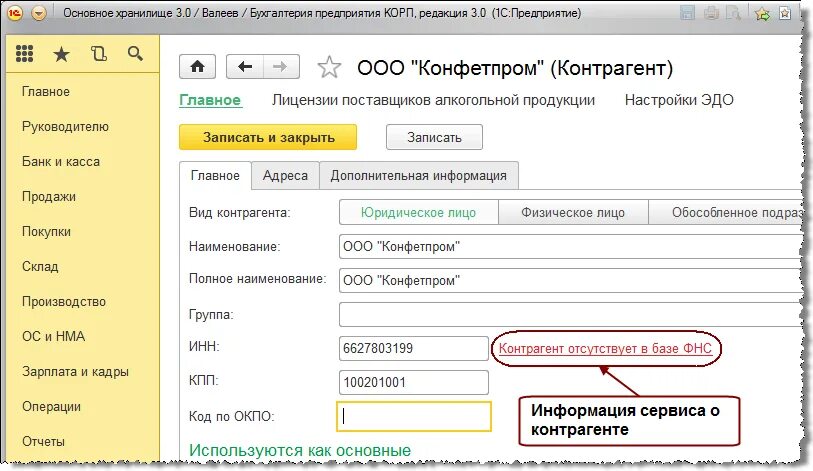Open Контрагент отсутствует в базе ФНС link
The width and height of the screenshot is (813, 471).
pyautogui.click(x=605, y=349)
